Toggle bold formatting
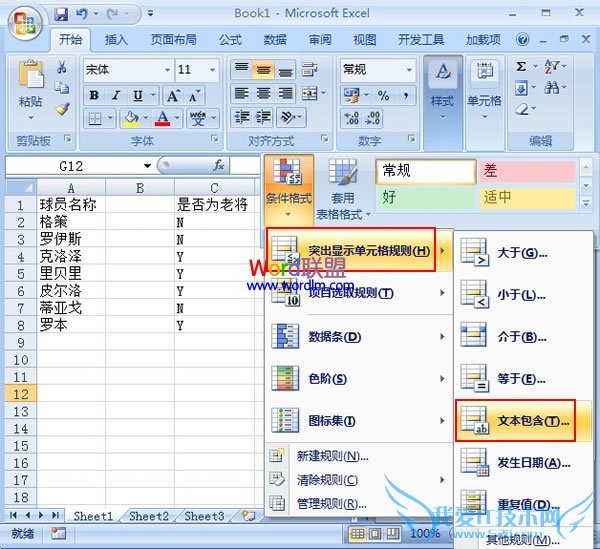 point(94,95)
